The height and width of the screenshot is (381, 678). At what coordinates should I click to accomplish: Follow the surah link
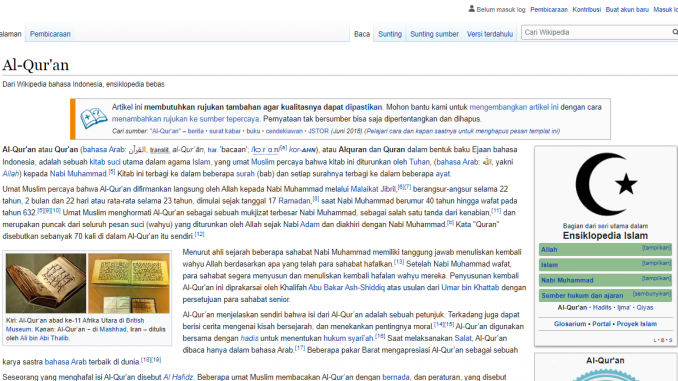pyautogui.click(x=245, y=174)
